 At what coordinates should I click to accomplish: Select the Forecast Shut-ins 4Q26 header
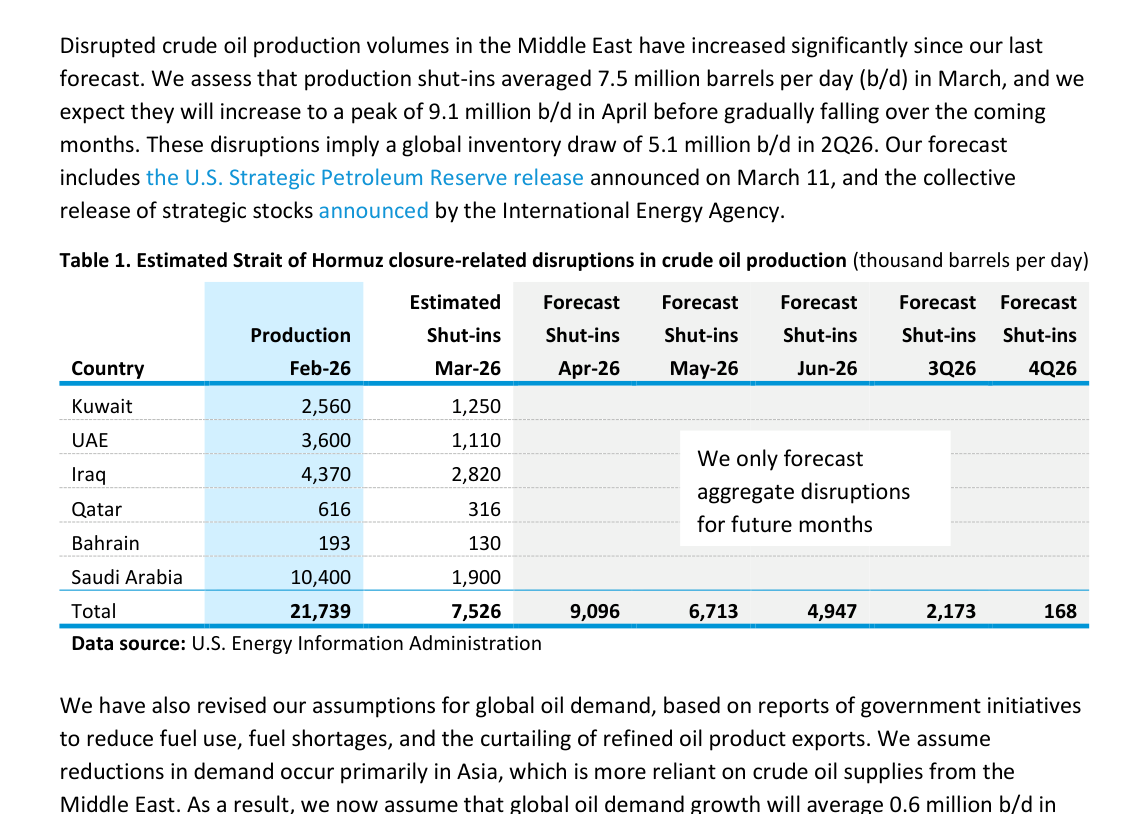point(1039,335)
